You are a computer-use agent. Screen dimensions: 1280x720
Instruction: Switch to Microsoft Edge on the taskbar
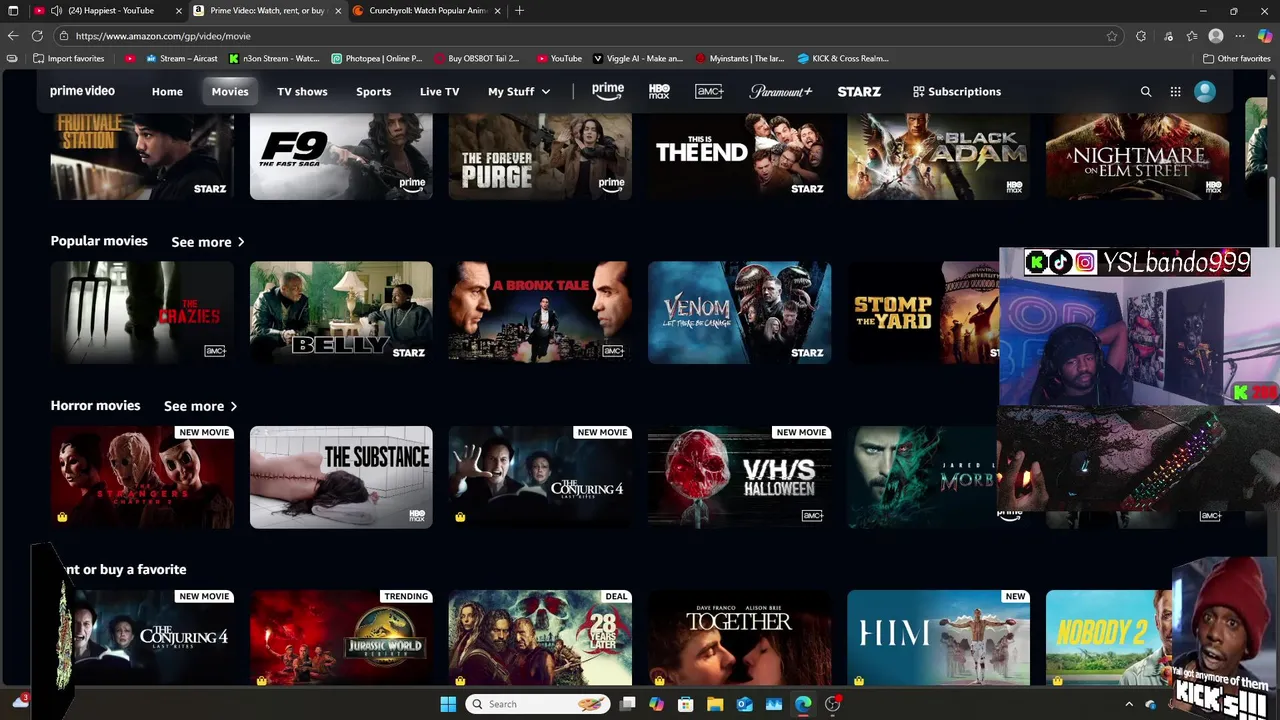pos(803,704)
